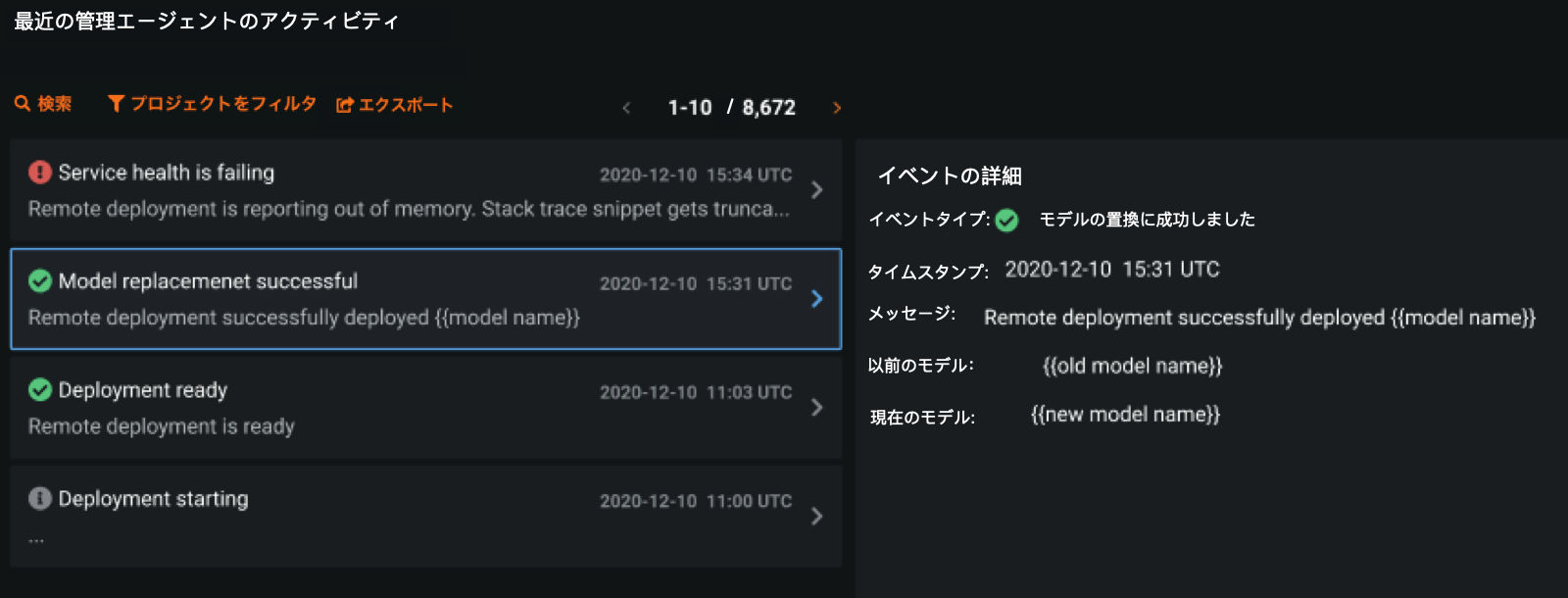This screenshot has height=598, width=1568.
Task: Expand the Service health is failing event
Action: (x=816, y=190)
